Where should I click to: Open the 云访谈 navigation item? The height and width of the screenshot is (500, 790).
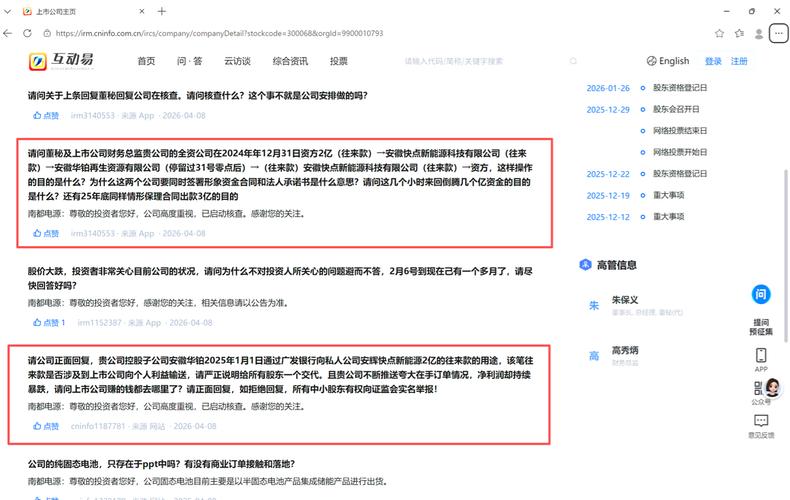click(x=237, y=61)
